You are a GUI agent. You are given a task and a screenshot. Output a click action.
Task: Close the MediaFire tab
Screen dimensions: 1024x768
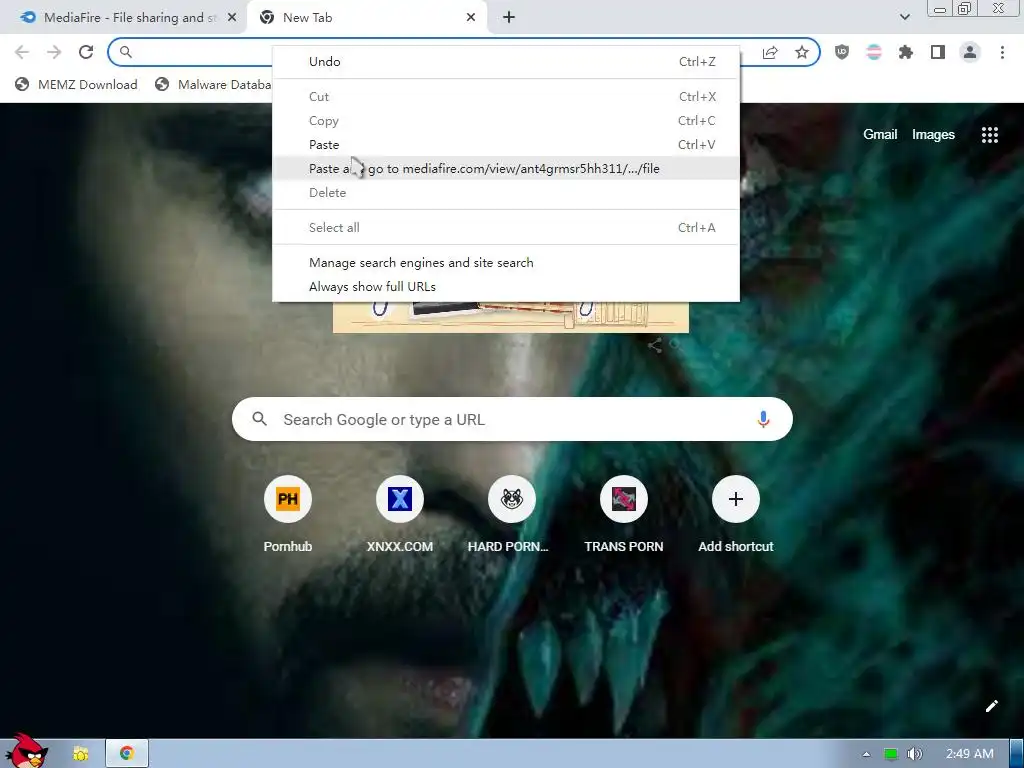tap(231, 18)
